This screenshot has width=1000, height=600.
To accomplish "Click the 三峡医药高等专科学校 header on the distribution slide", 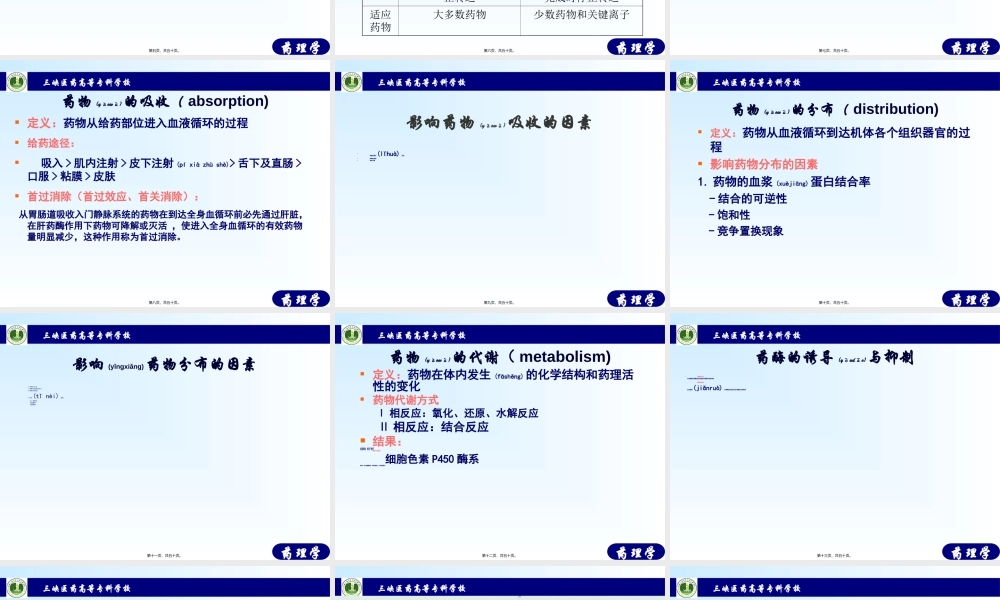I will tap(756, 82).
